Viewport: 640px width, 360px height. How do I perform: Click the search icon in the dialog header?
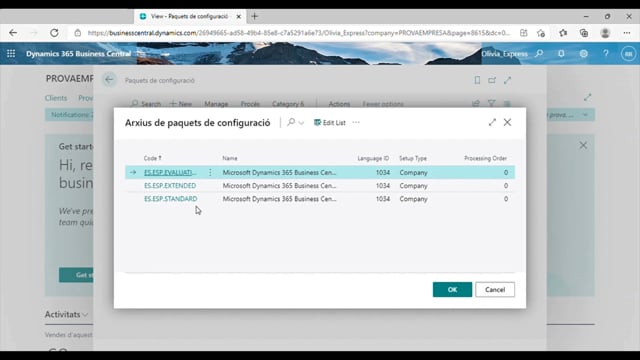(x=291, y=122)
